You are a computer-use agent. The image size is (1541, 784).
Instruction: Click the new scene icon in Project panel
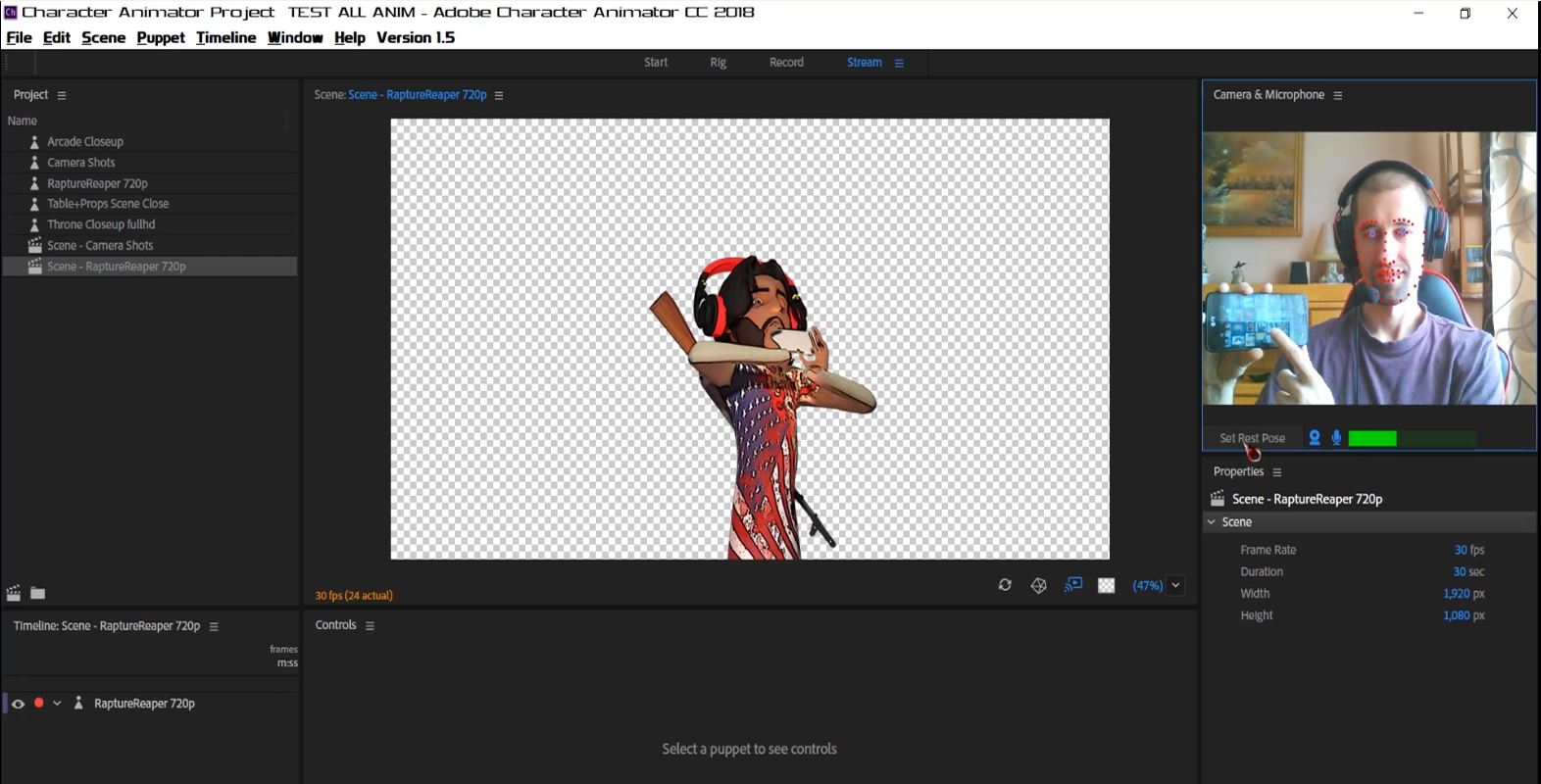click(x=14, y=593)
